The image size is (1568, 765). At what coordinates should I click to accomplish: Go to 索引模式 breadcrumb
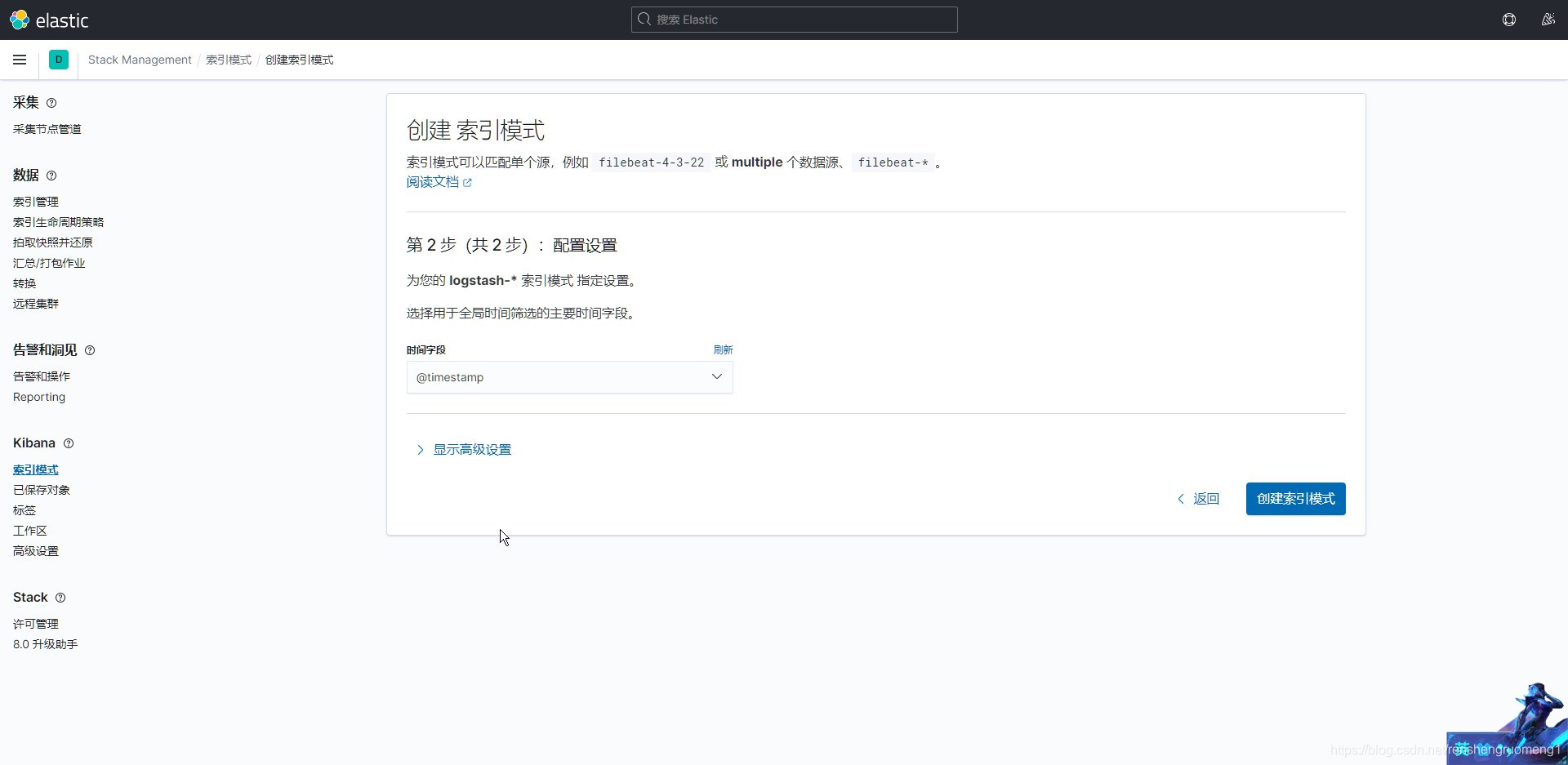[x=229, y=60]
